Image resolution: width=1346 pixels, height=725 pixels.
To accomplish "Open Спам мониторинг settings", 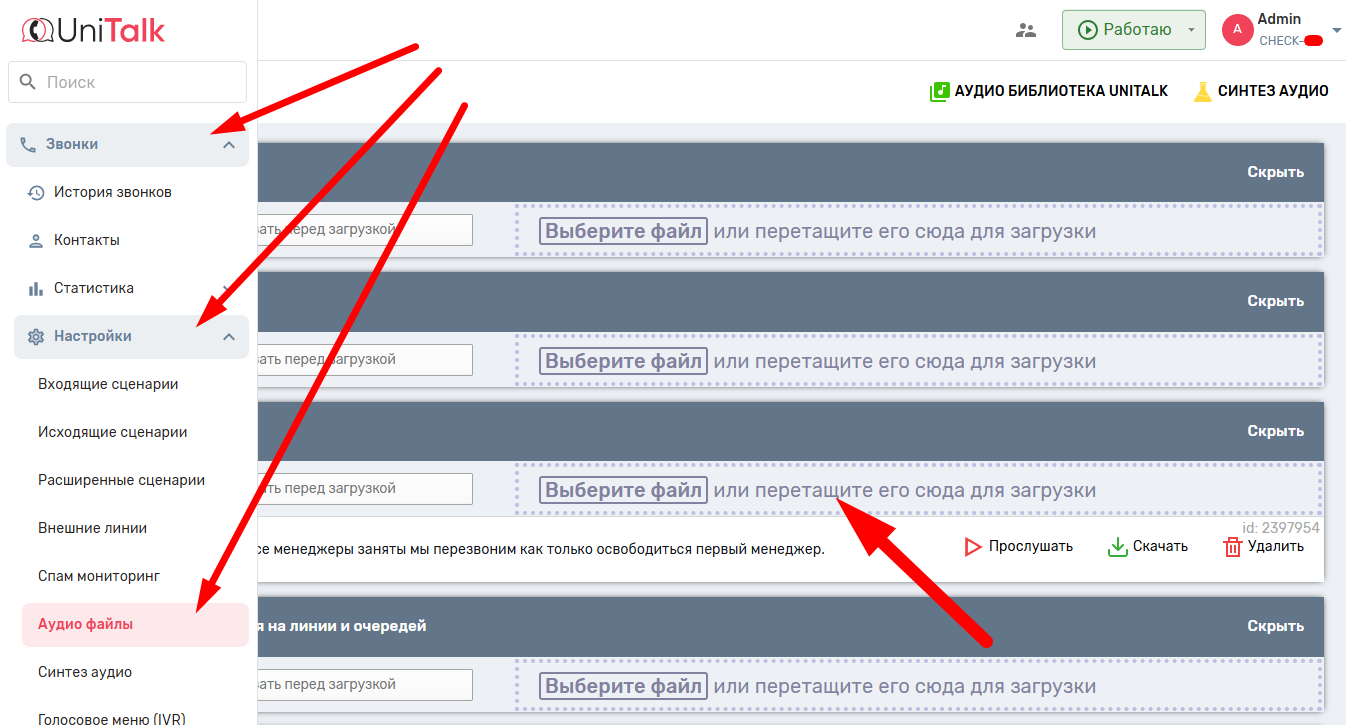I will (99, 576).
